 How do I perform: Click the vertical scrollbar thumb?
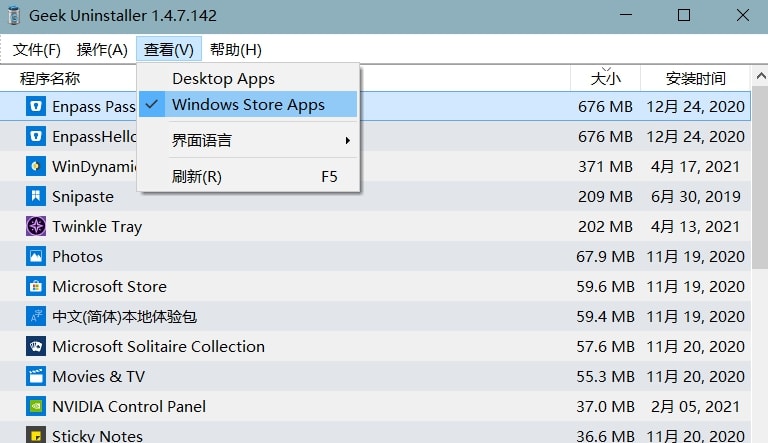760,176
